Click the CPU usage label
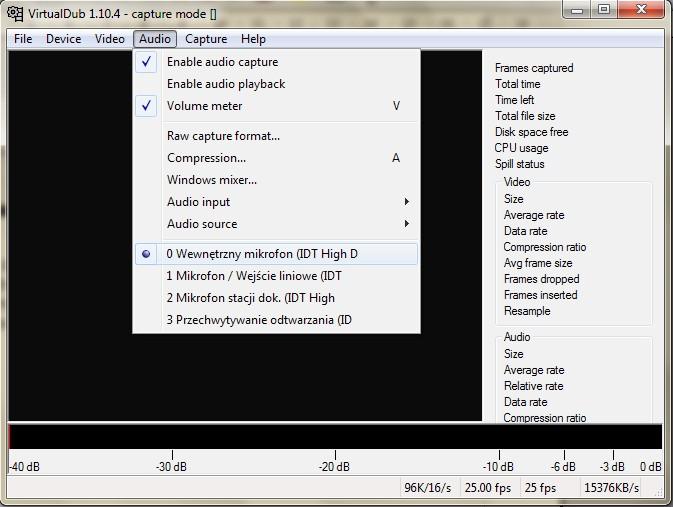The width and height of the screenshot is (673, 507). (521, 148)
